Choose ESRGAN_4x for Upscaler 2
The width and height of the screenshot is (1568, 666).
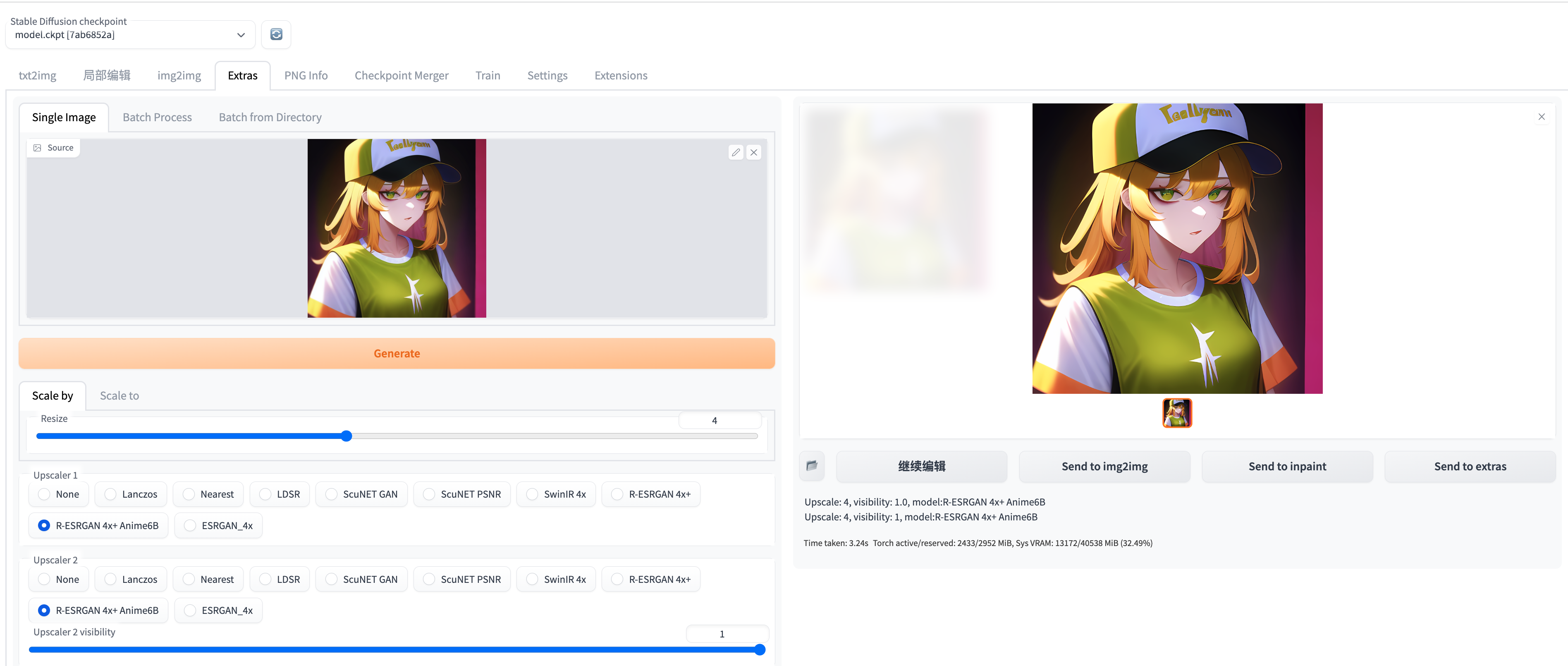(x=191, y=611)
